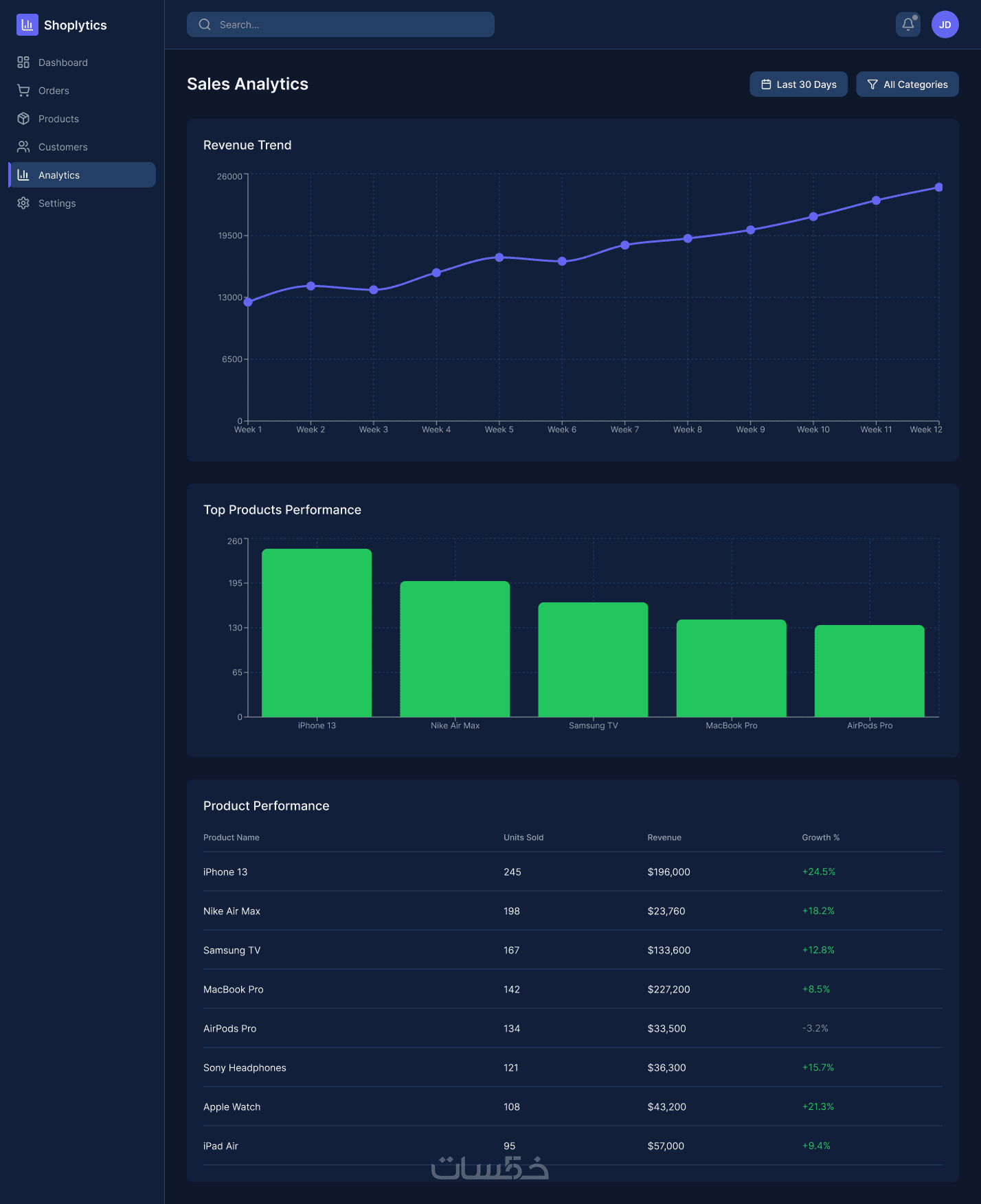The image size is (981, 1204).
Task: Click the search magnifier icon
Action: [205, 25]
